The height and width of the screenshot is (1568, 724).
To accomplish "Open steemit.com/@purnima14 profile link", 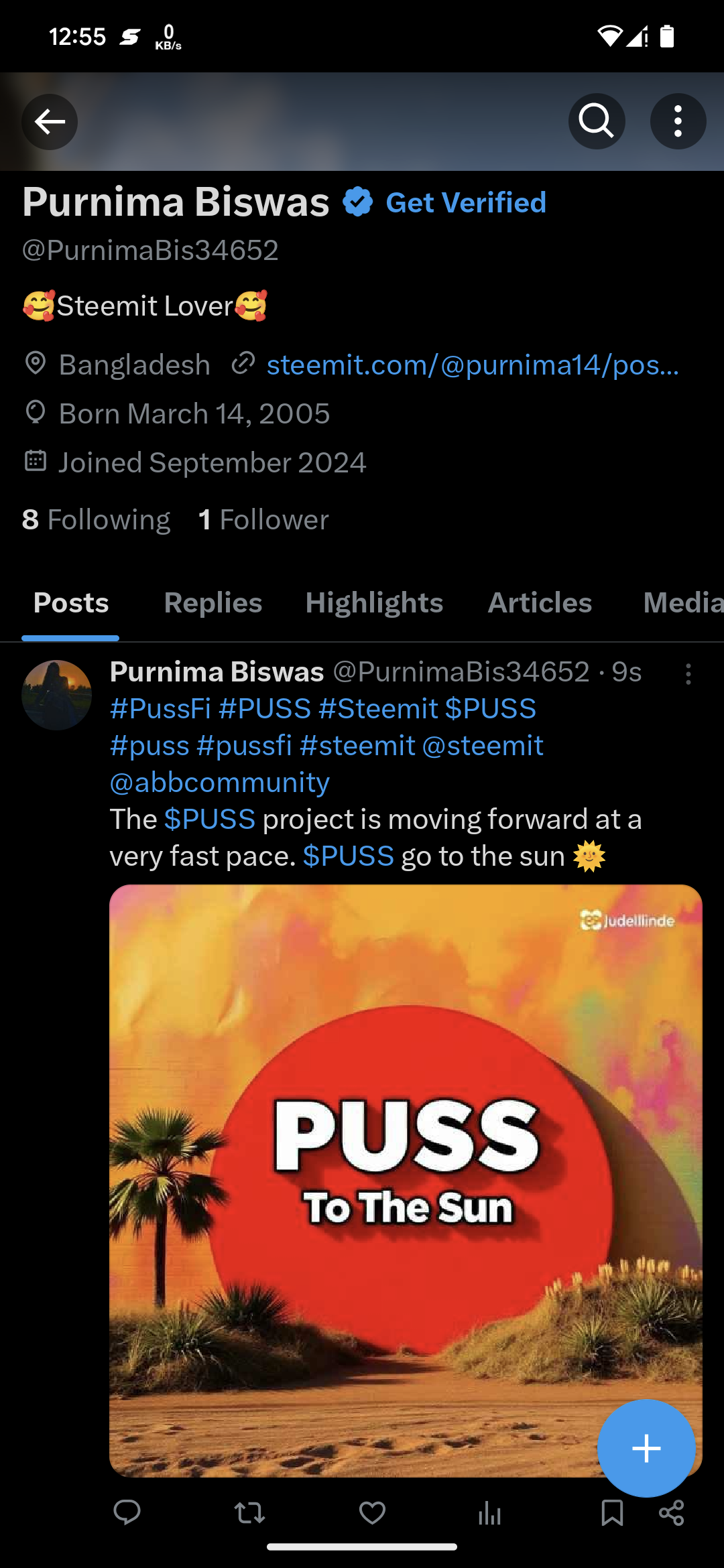I will point(473,365).
